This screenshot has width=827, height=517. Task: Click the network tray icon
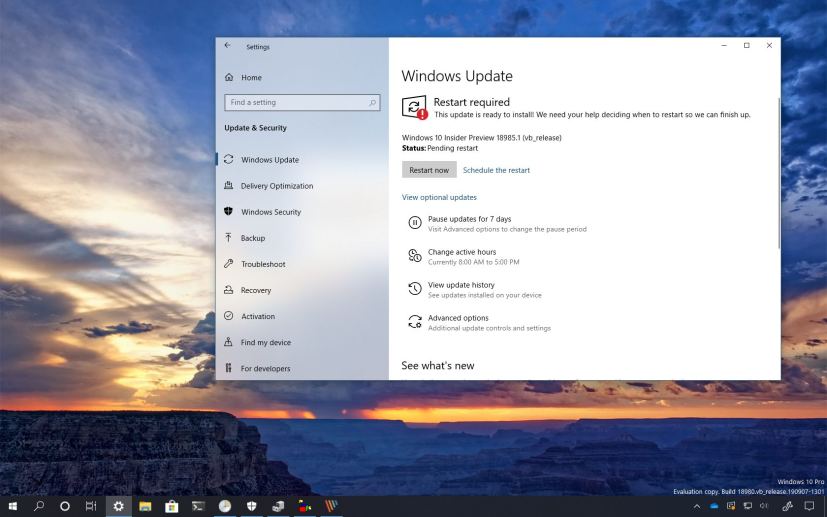[x=748, y=506]
